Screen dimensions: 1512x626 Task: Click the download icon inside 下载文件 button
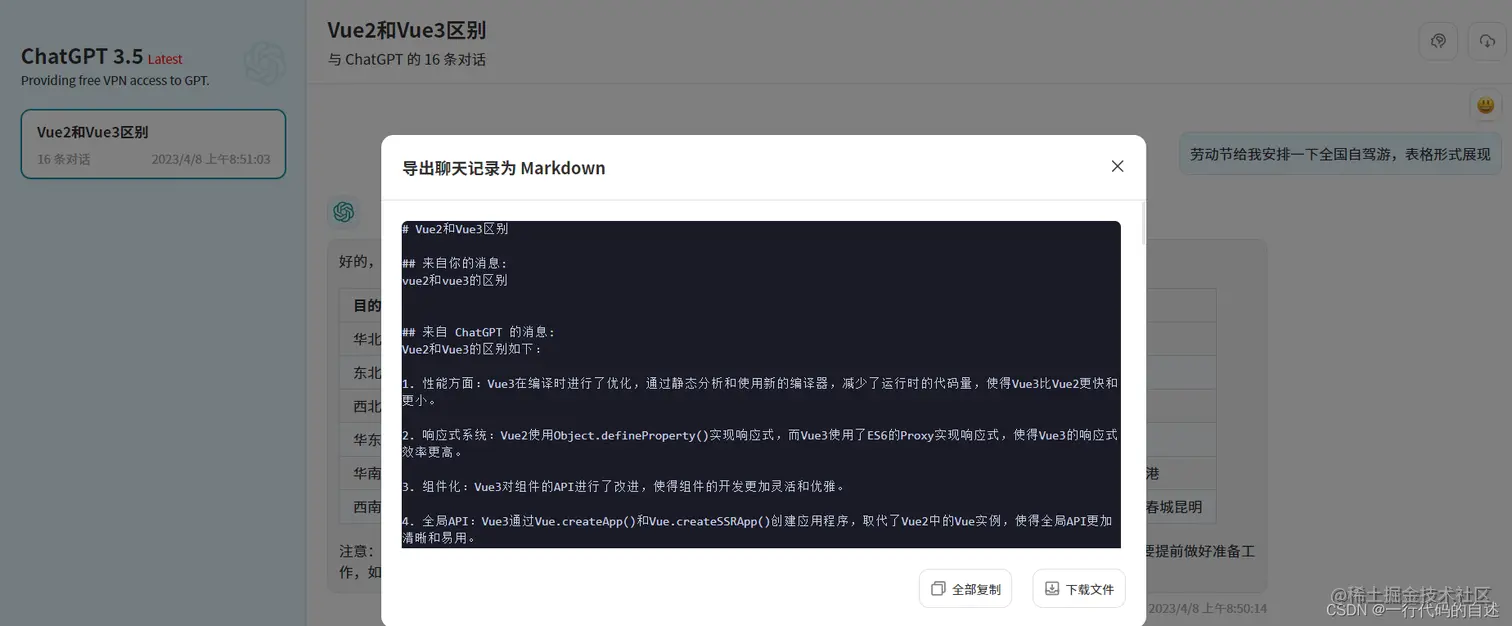click(x=1052, y=589)
